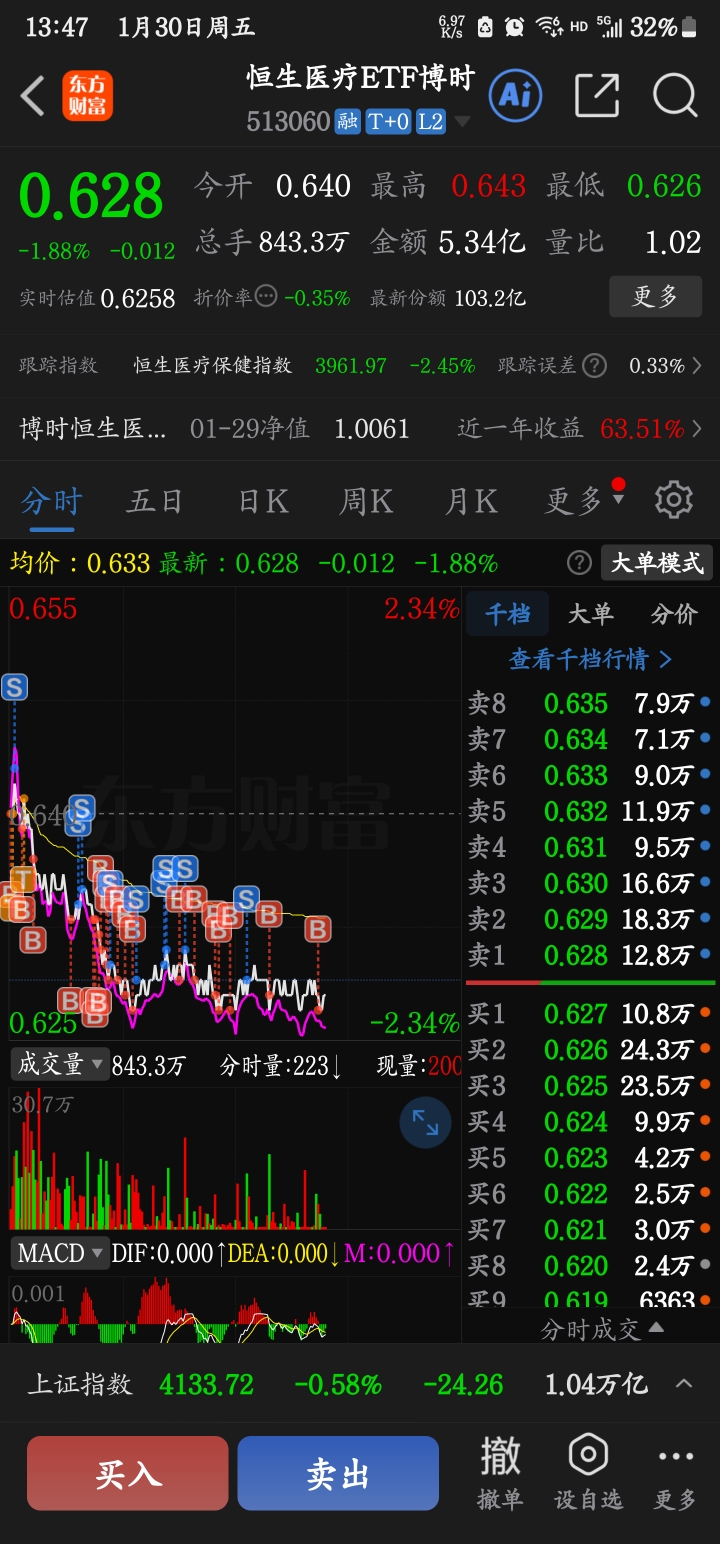Viewport: 720px width, 1544px height.
Task: Tap the L2 level badge
Action: pos(430,122)
